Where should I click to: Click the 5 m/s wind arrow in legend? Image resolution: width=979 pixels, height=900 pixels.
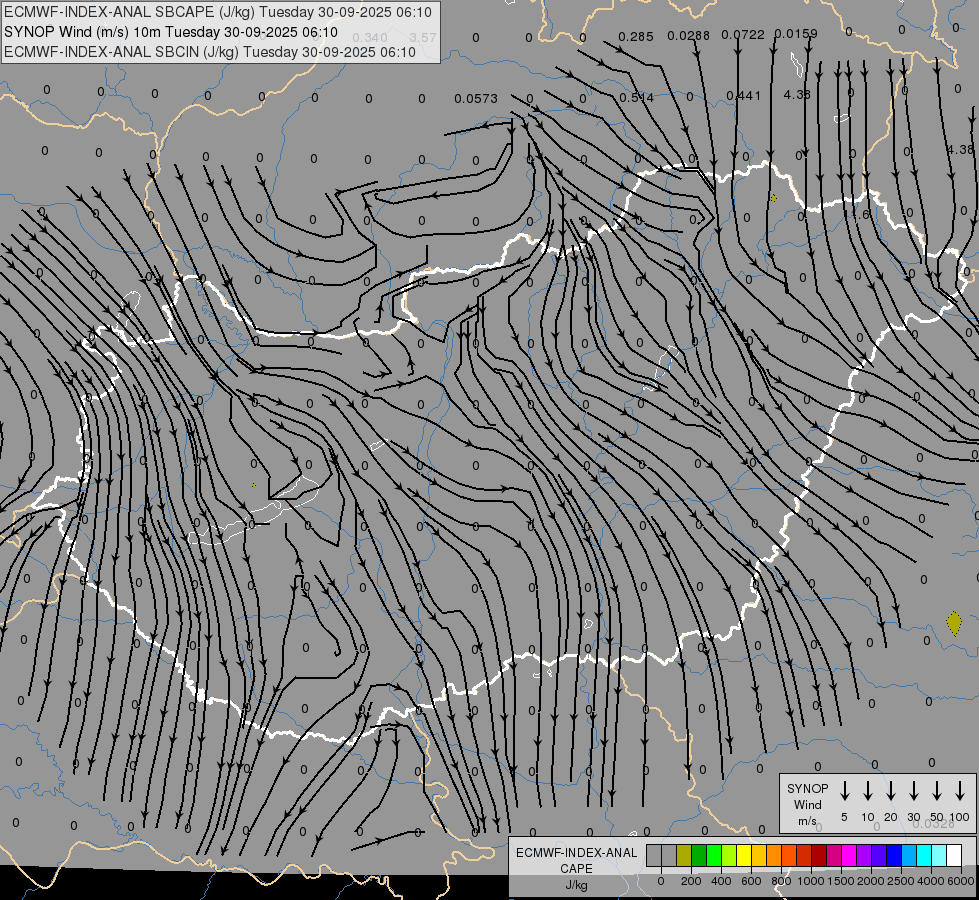tap(845, 791)
